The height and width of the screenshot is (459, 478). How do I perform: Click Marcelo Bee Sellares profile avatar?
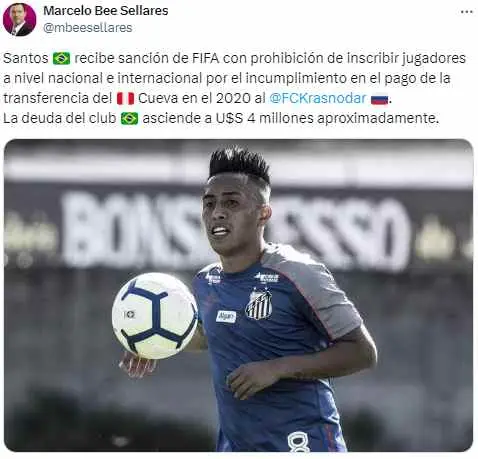(19, 20)
